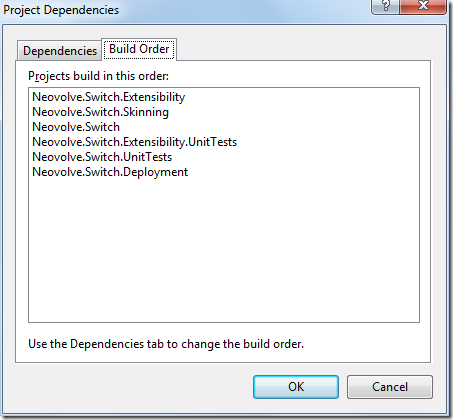Screen dimensions: 453x420
Task: Choose the Neovolve.Switch.UnitTests entry
Action: click(102, 157)
